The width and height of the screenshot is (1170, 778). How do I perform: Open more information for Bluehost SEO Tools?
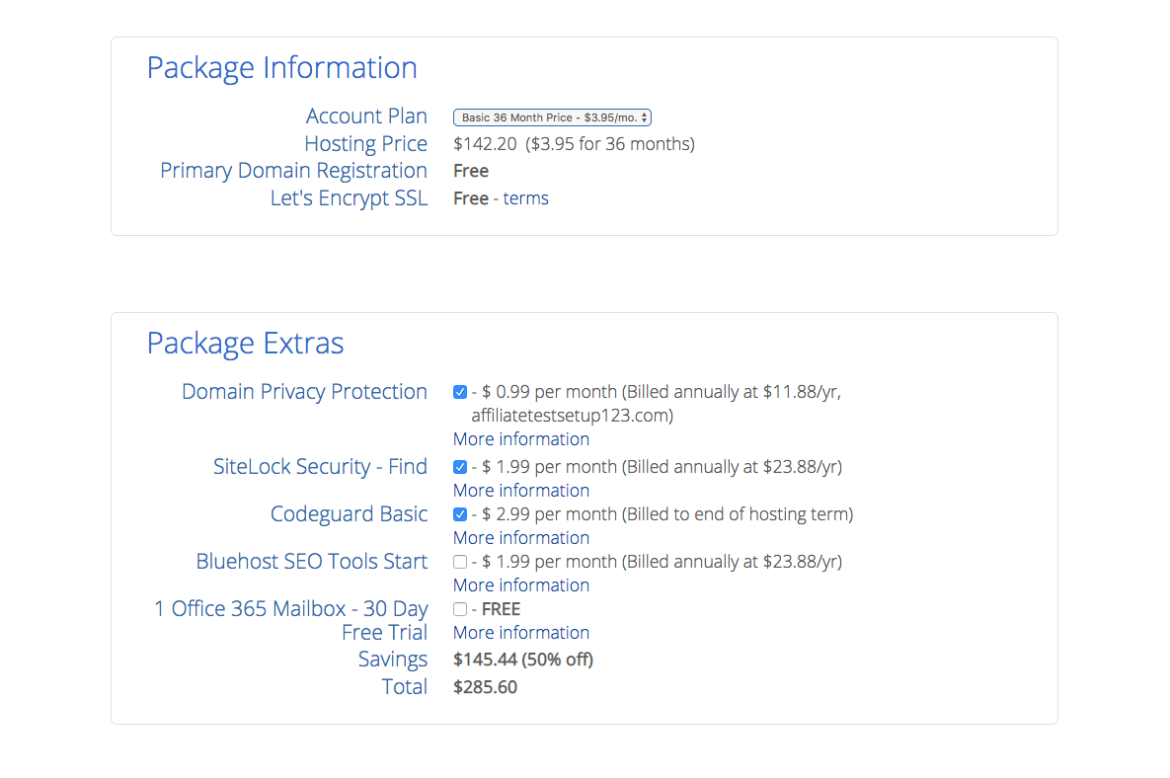tap(521, 585)
